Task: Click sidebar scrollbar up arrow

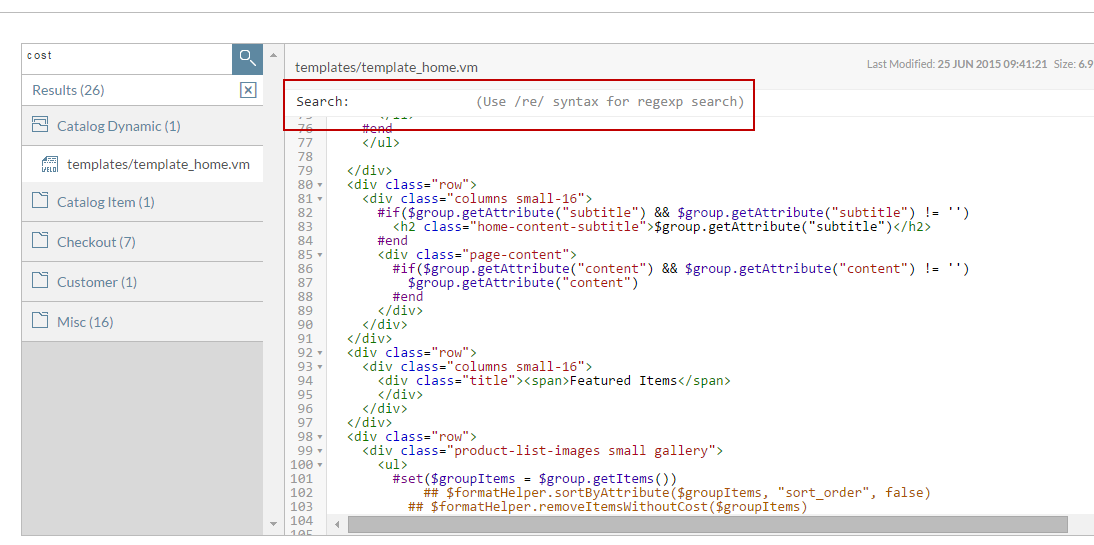Action: click(x=274, y=55)
